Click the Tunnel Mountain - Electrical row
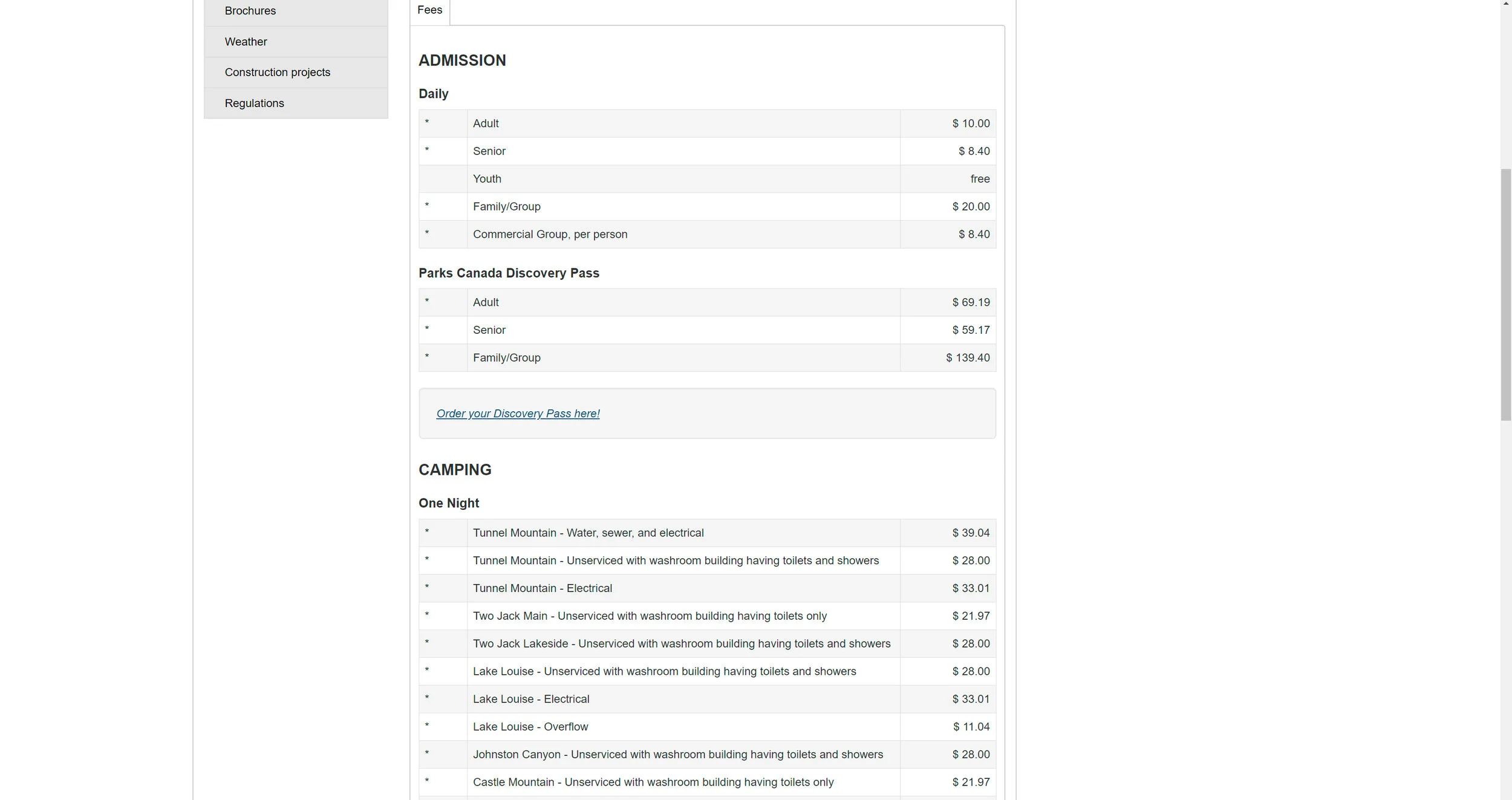 707,588
